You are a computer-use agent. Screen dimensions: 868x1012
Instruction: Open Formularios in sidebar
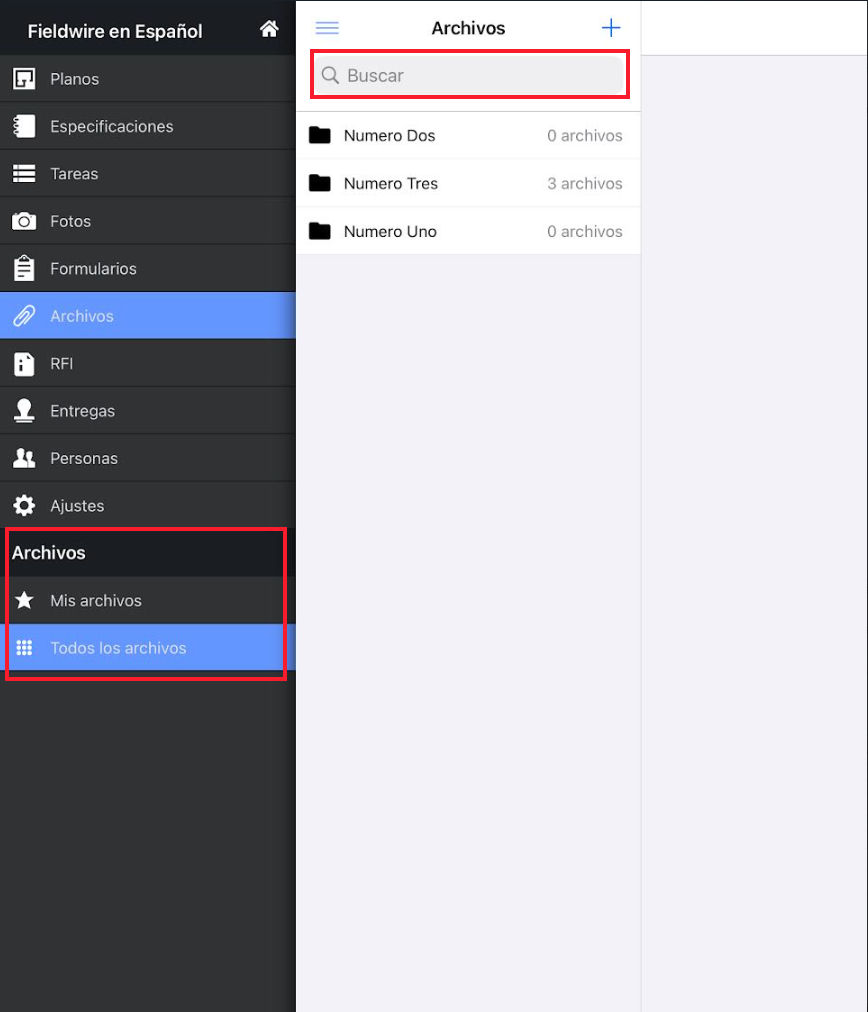[x=148, y=268]
